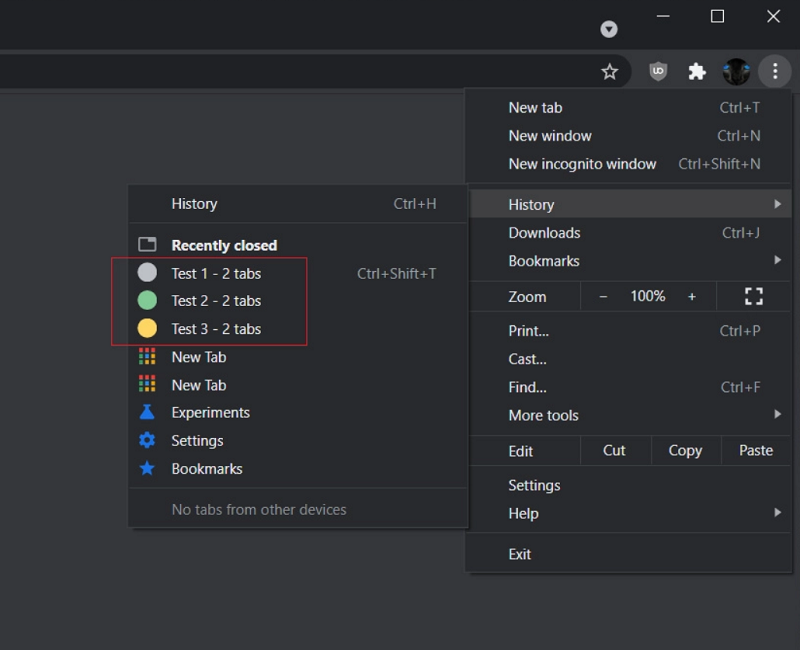Select Find... menu entry
The height and width of the screenshot is (650, 800).
[x=629, y=387]
